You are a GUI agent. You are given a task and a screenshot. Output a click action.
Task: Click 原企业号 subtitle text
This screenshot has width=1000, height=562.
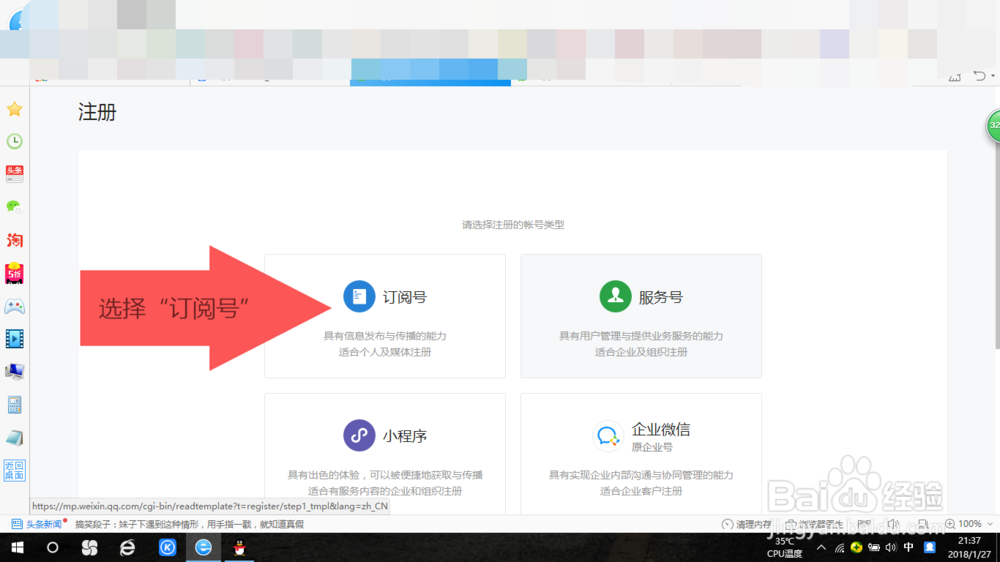pos(652,447)
